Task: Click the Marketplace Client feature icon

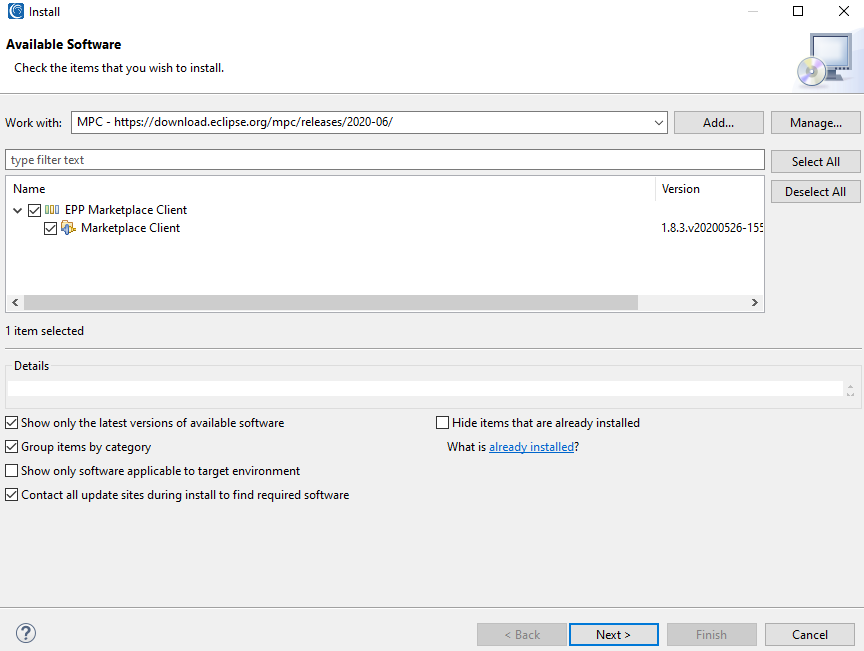Action: (68, 228)
